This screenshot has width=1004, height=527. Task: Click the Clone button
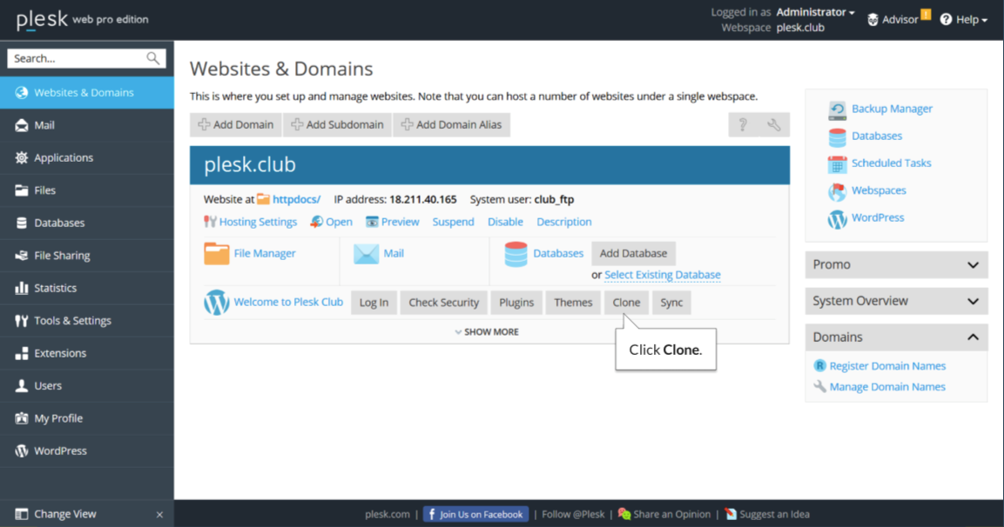[626, 302]
